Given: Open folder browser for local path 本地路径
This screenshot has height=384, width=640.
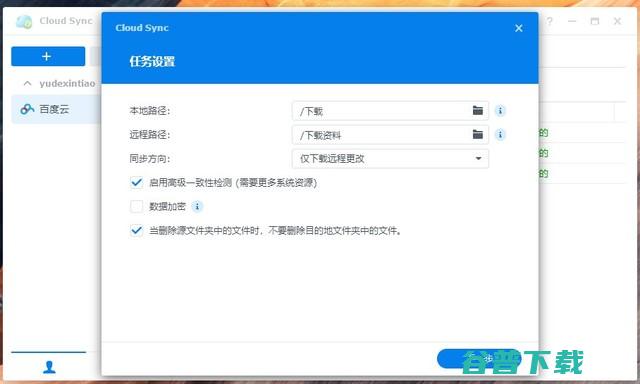Looking at the screenshot, I should point(478,111).
